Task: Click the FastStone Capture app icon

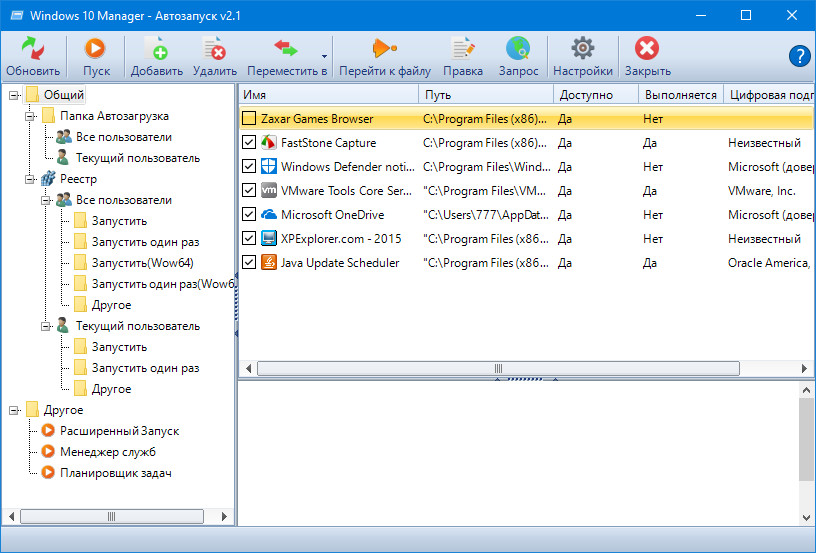Action: tap(269, 143)
